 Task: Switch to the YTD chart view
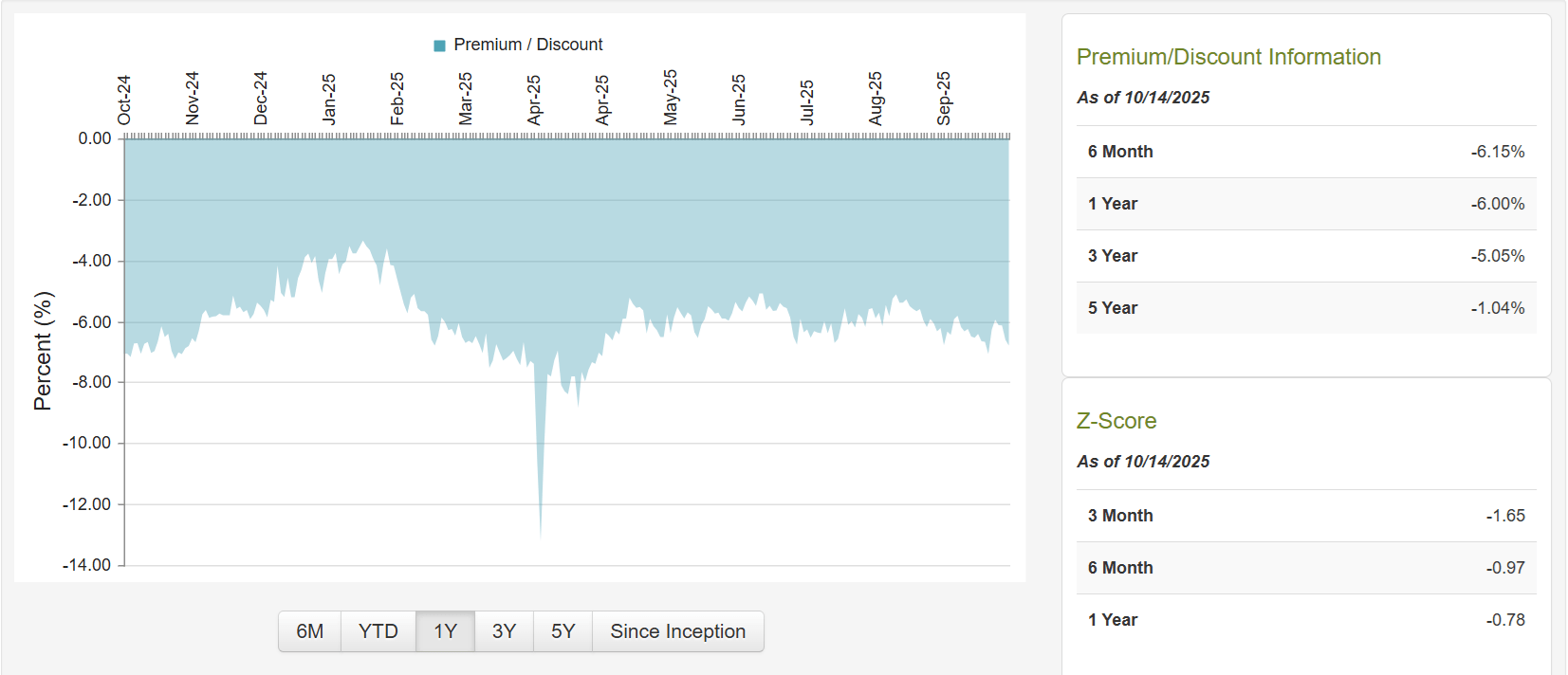click(x=378, y=630)
